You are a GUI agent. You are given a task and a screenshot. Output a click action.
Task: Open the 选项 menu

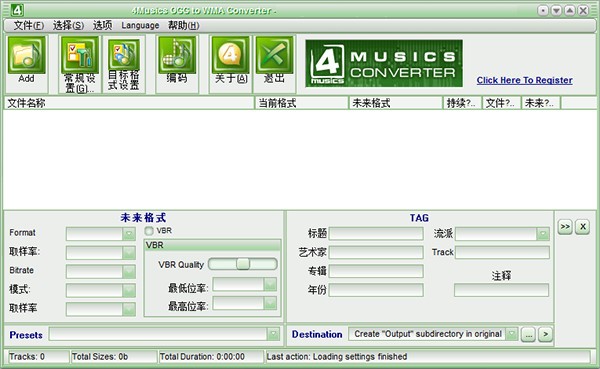pos(103,26)
